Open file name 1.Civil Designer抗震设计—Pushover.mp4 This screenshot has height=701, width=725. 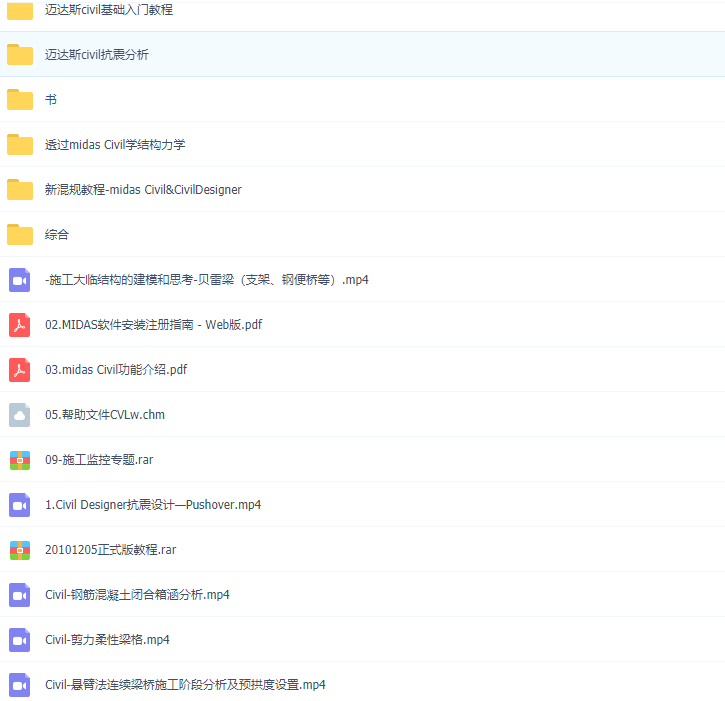(x=153, y=504)
